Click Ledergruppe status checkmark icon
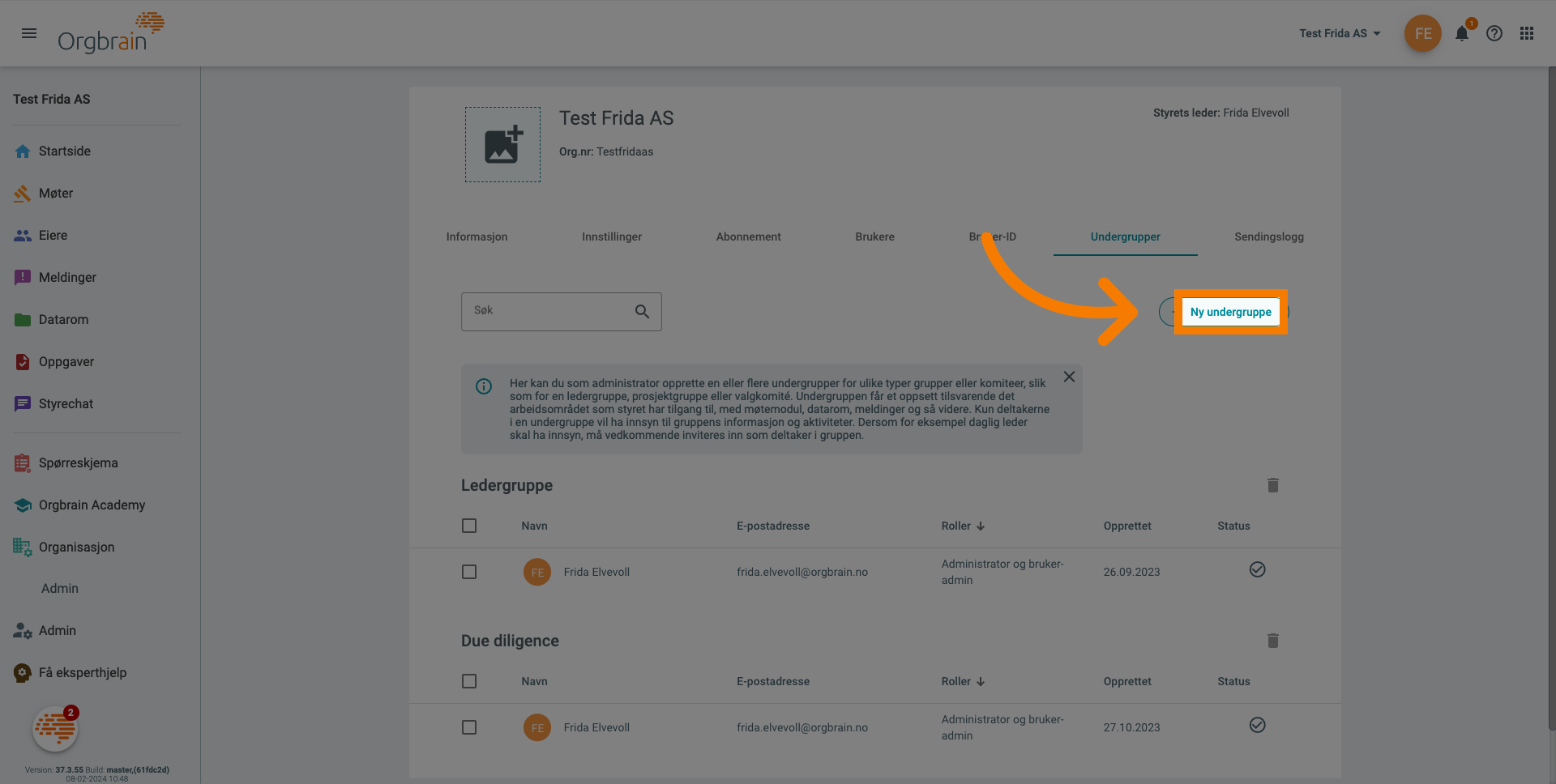This screenshot has height=784, width=1556. (1257, 570)
